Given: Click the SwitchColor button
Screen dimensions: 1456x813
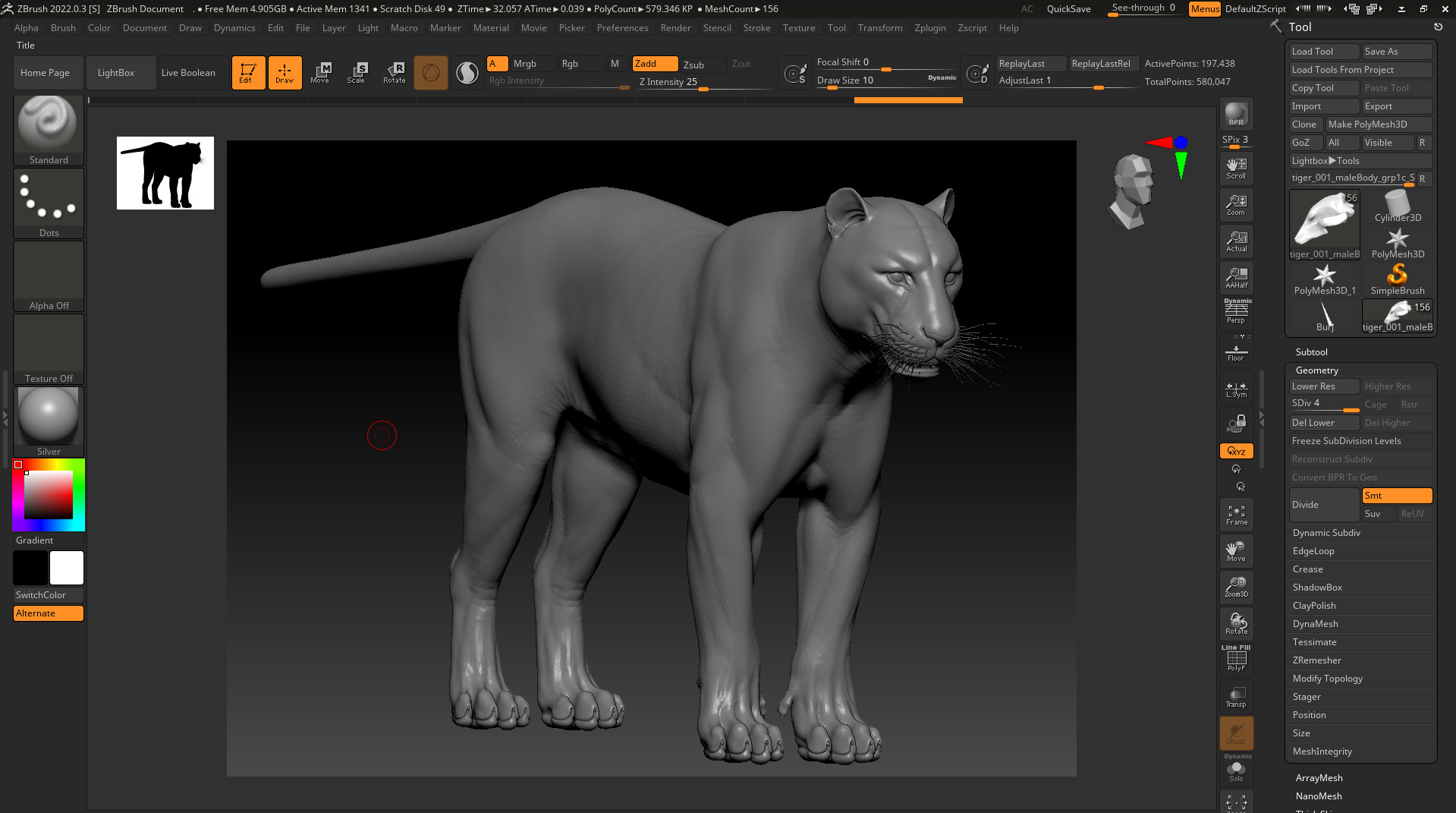Looking at the screenshot, I should [x=49, y=595].
